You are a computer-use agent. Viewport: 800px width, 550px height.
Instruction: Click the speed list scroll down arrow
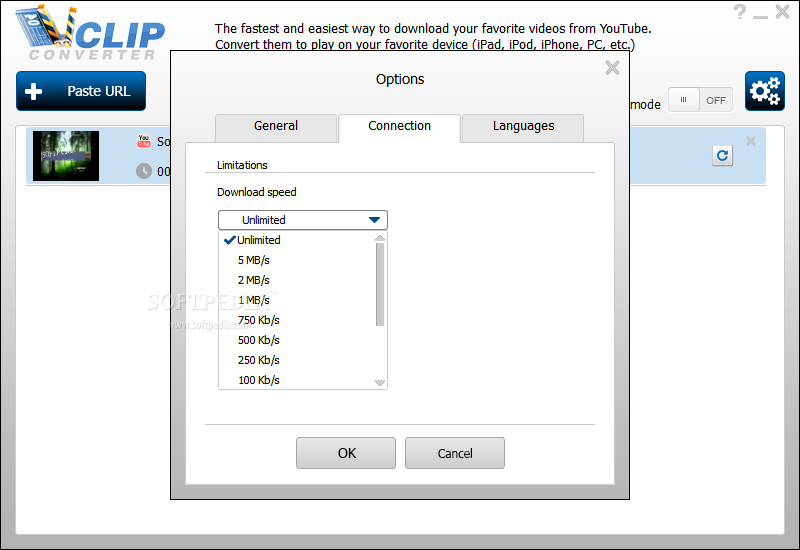(380, 383)
